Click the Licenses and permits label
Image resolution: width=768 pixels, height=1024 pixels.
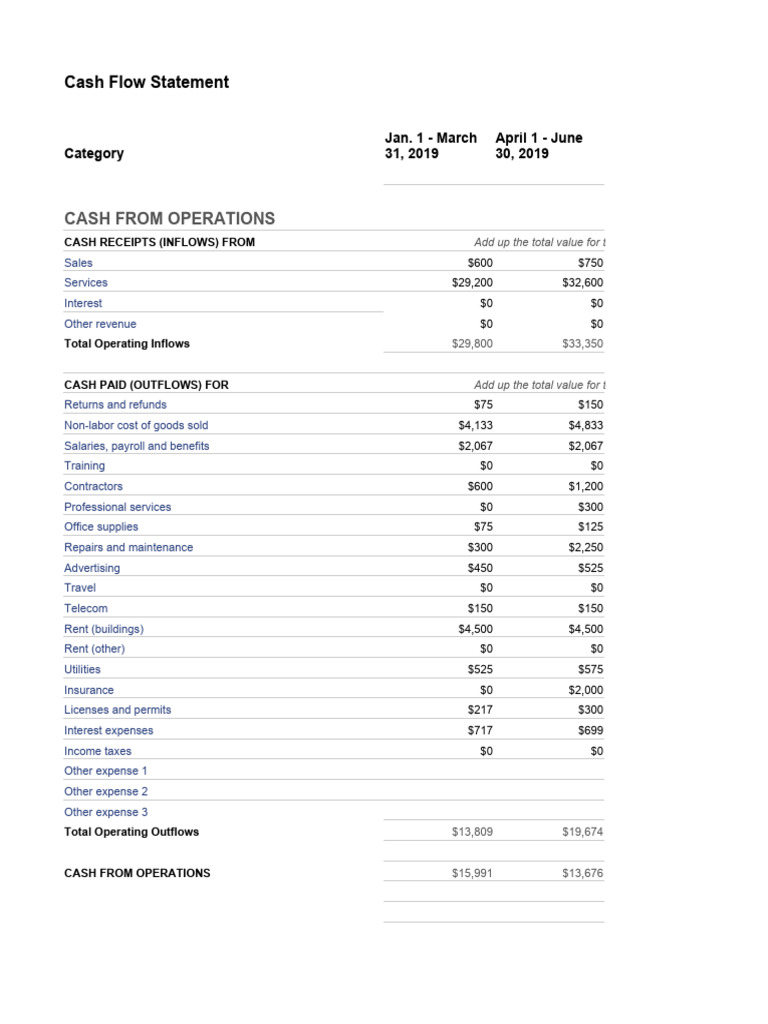click(x=118, y=710)
